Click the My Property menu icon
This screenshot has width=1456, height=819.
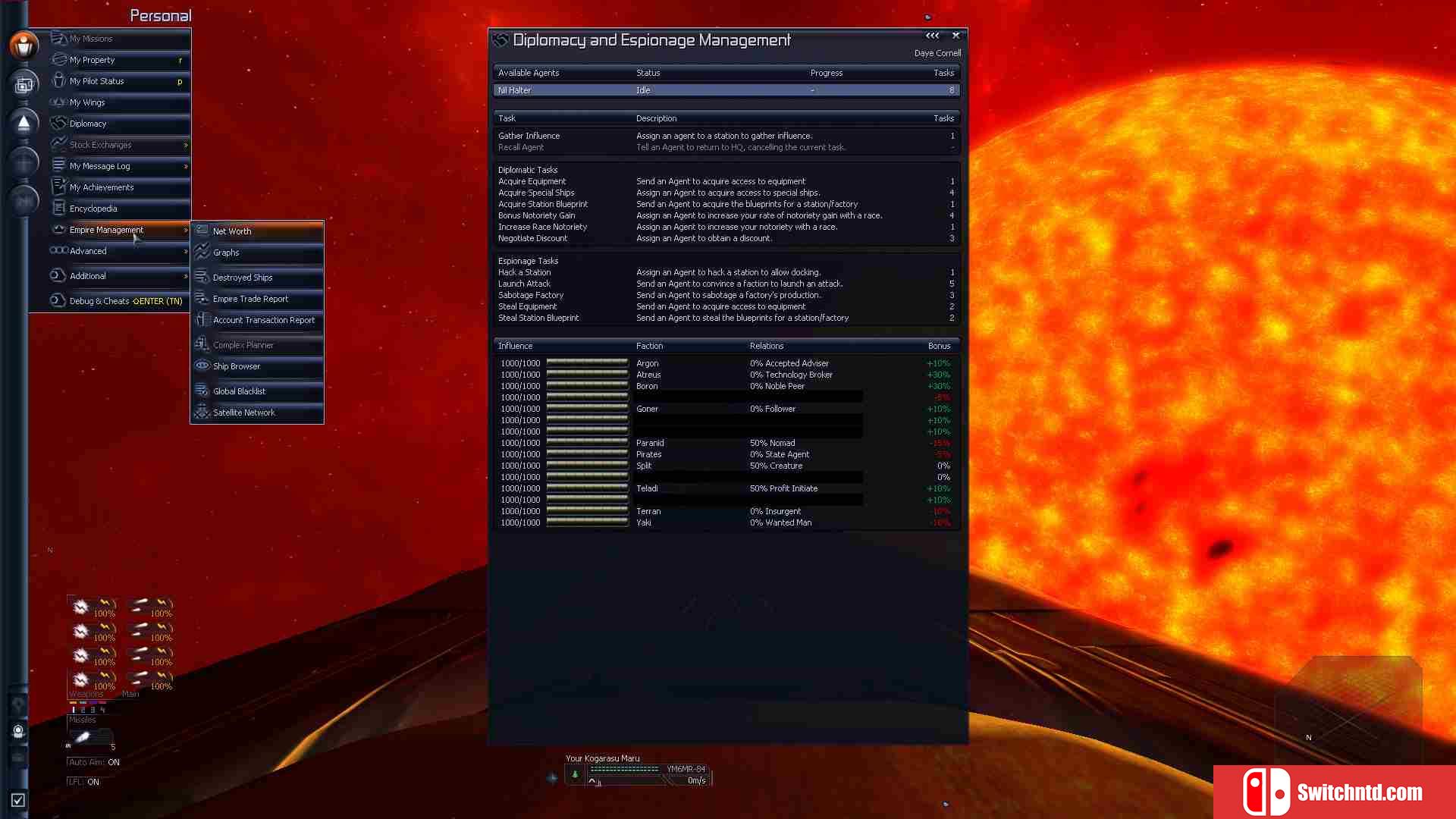(x=59, y=59)
